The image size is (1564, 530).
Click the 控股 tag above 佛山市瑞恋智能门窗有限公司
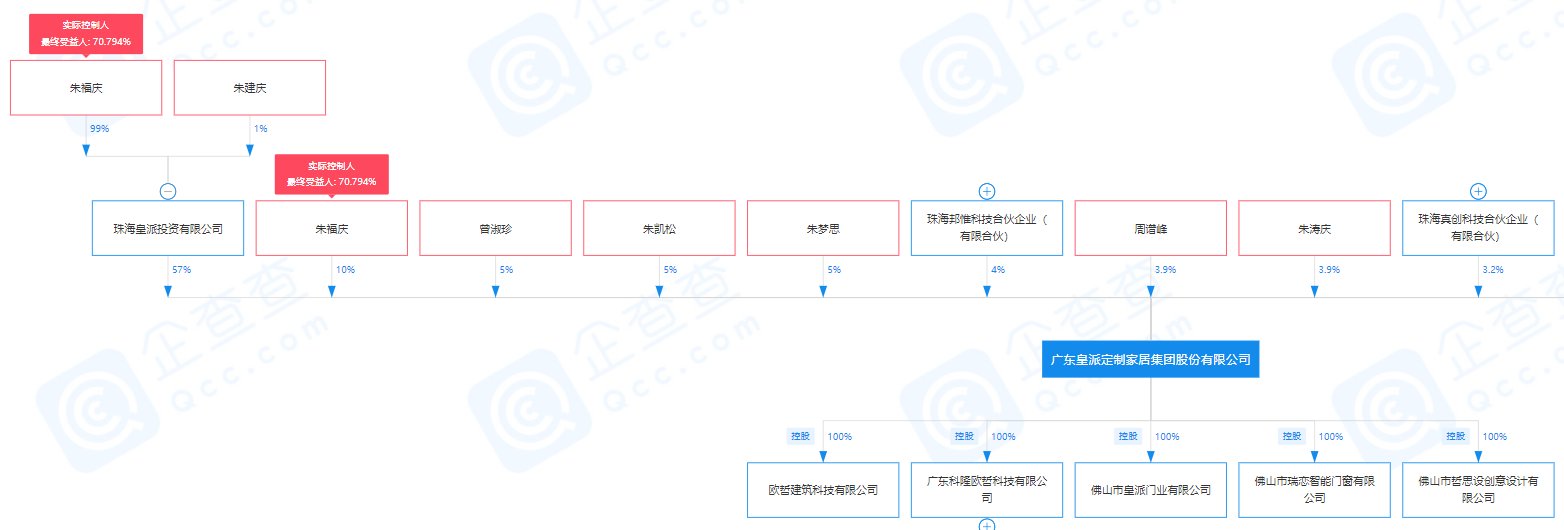1291,436
